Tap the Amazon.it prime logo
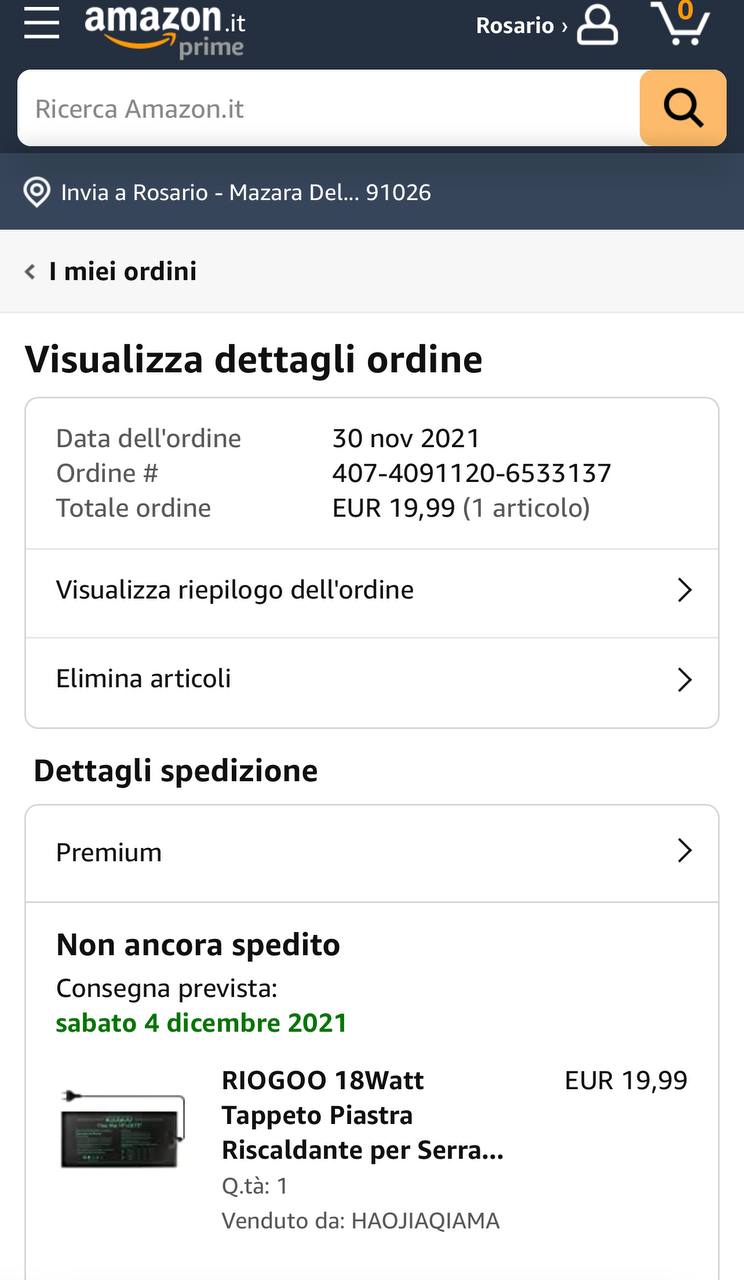 click(x=165, y=28)
